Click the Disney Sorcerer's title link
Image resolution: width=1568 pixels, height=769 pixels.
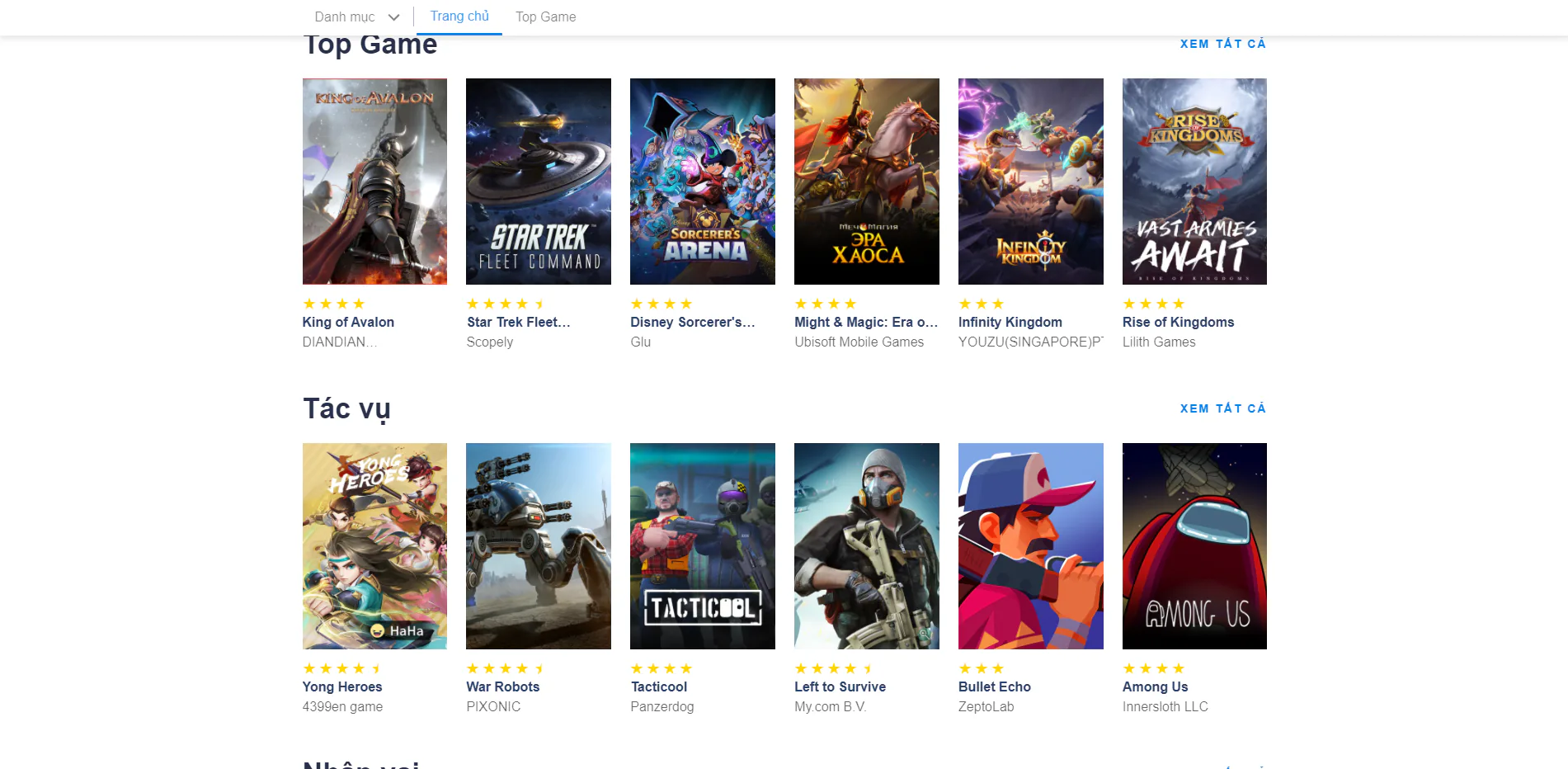pos(693,322)
